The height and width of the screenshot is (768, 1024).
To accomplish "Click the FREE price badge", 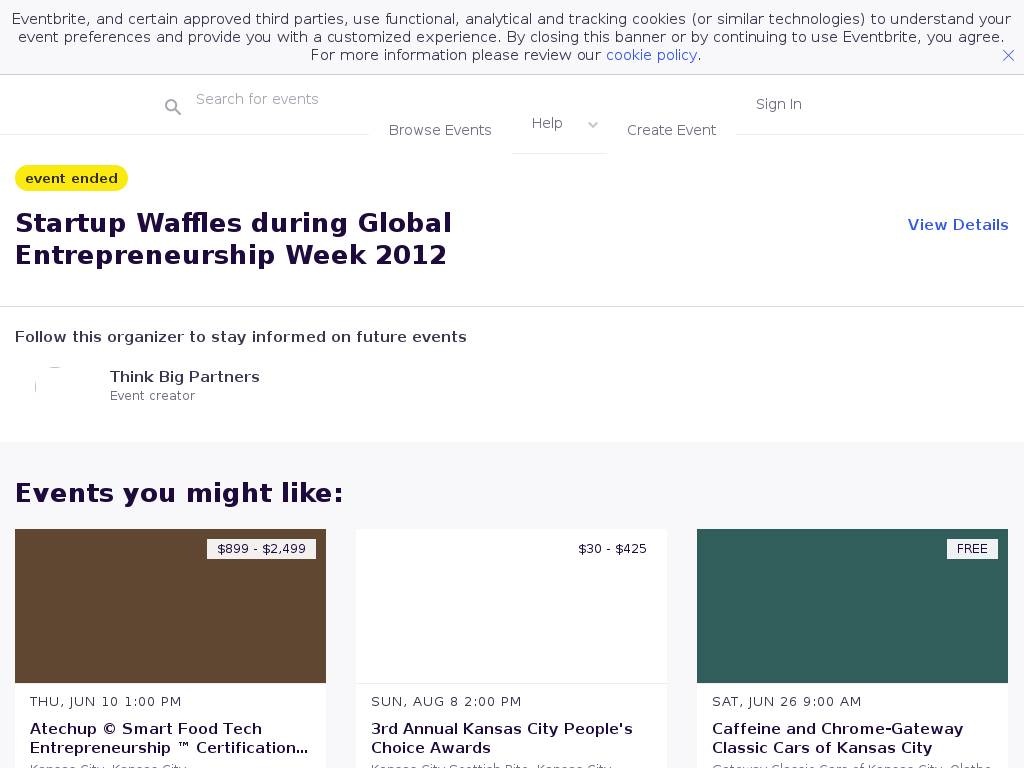I will click(971, 549).
